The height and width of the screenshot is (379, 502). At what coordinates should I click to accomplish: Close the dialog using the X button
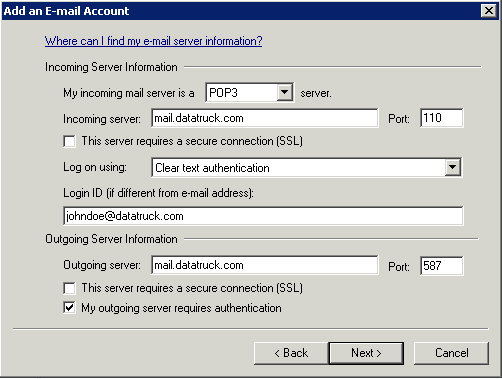coord(489,11)
